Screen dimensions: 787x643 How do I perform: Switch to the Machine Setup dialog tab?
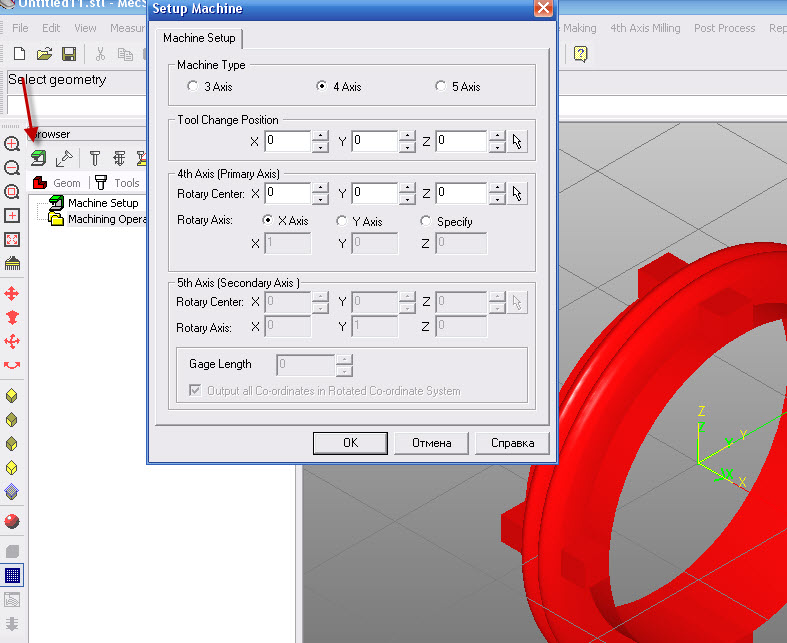(x=199, y=38)
